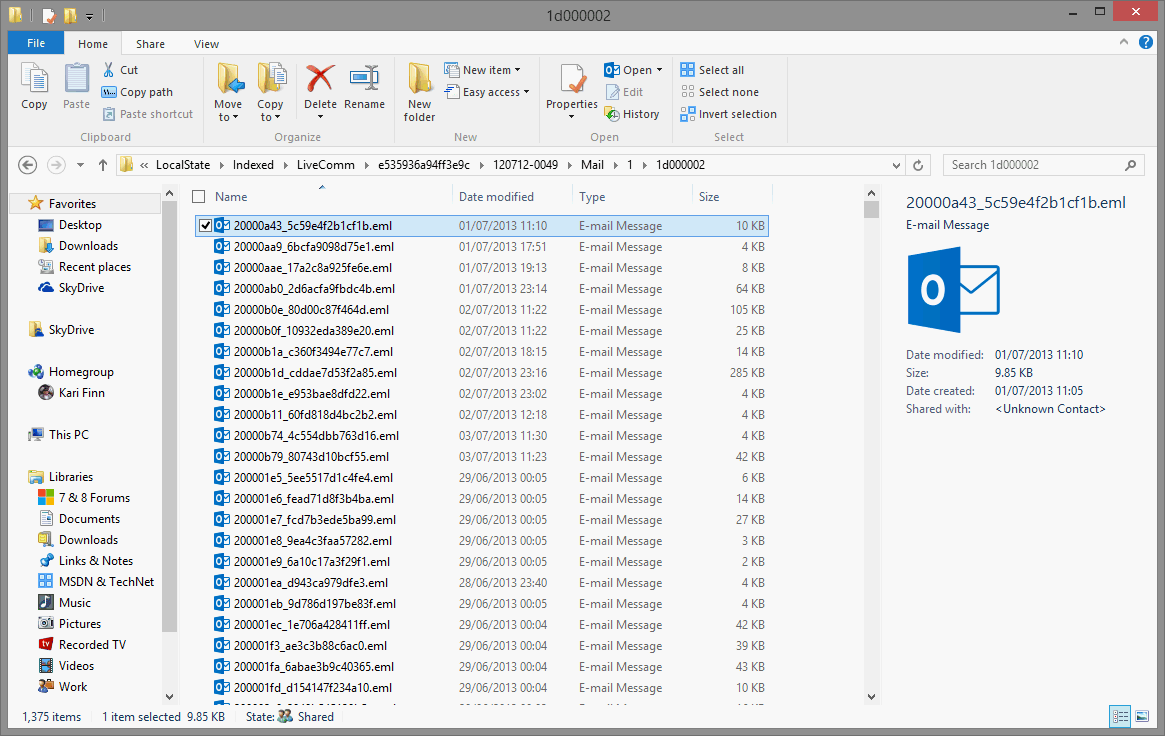Refresh the current folder view
The height and width of the screenshot is (736, 1165).
pos(918,165)
